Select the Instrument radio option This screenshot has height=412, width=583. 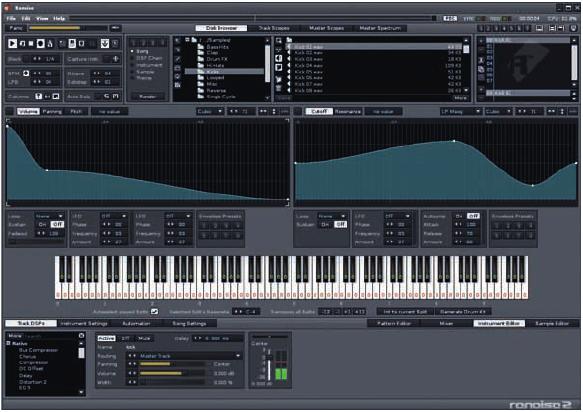[x=146, y=65]
